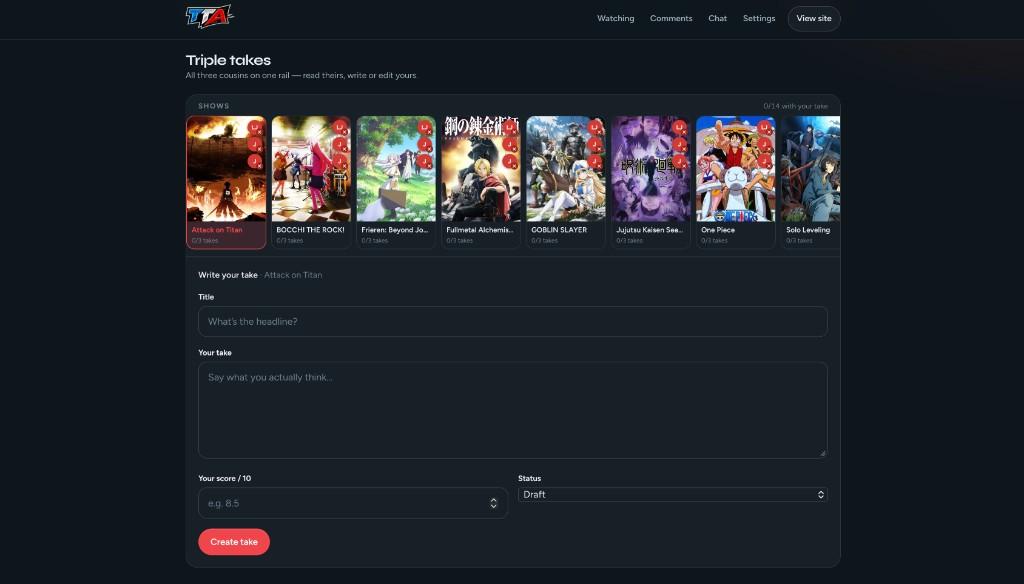Select the BOCCHI THE ROCK! show card
The width and height of the screenshot is (1024, 584).
point(311,182)
